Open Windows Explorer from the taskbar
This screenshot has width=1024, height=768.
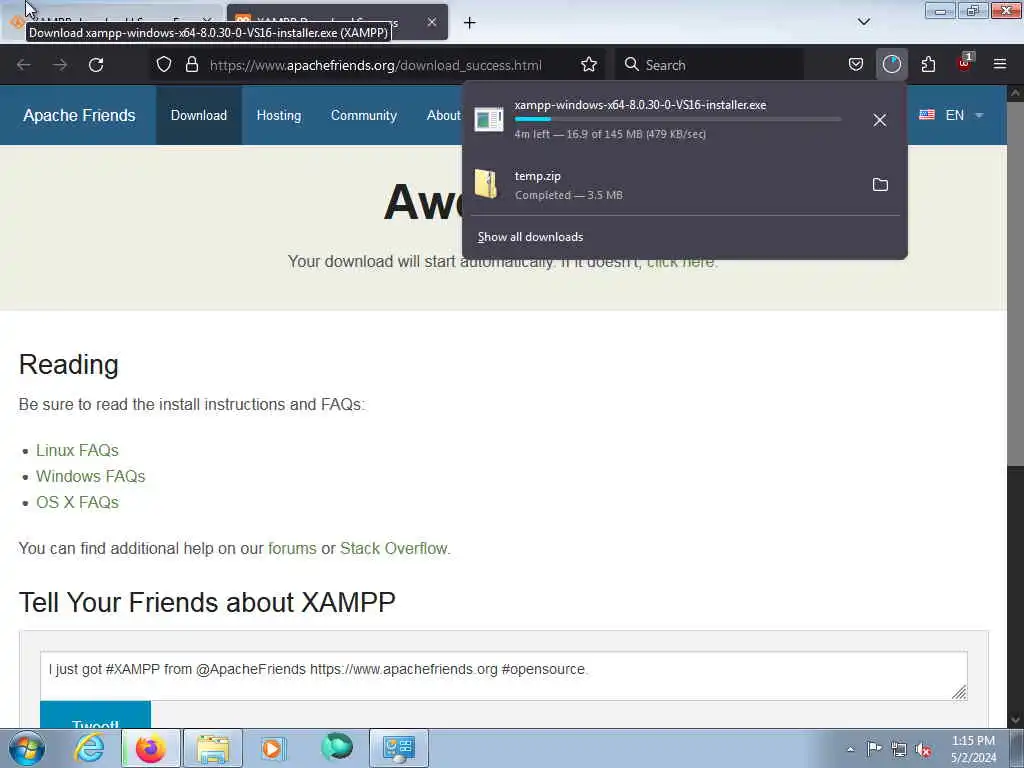213,748
